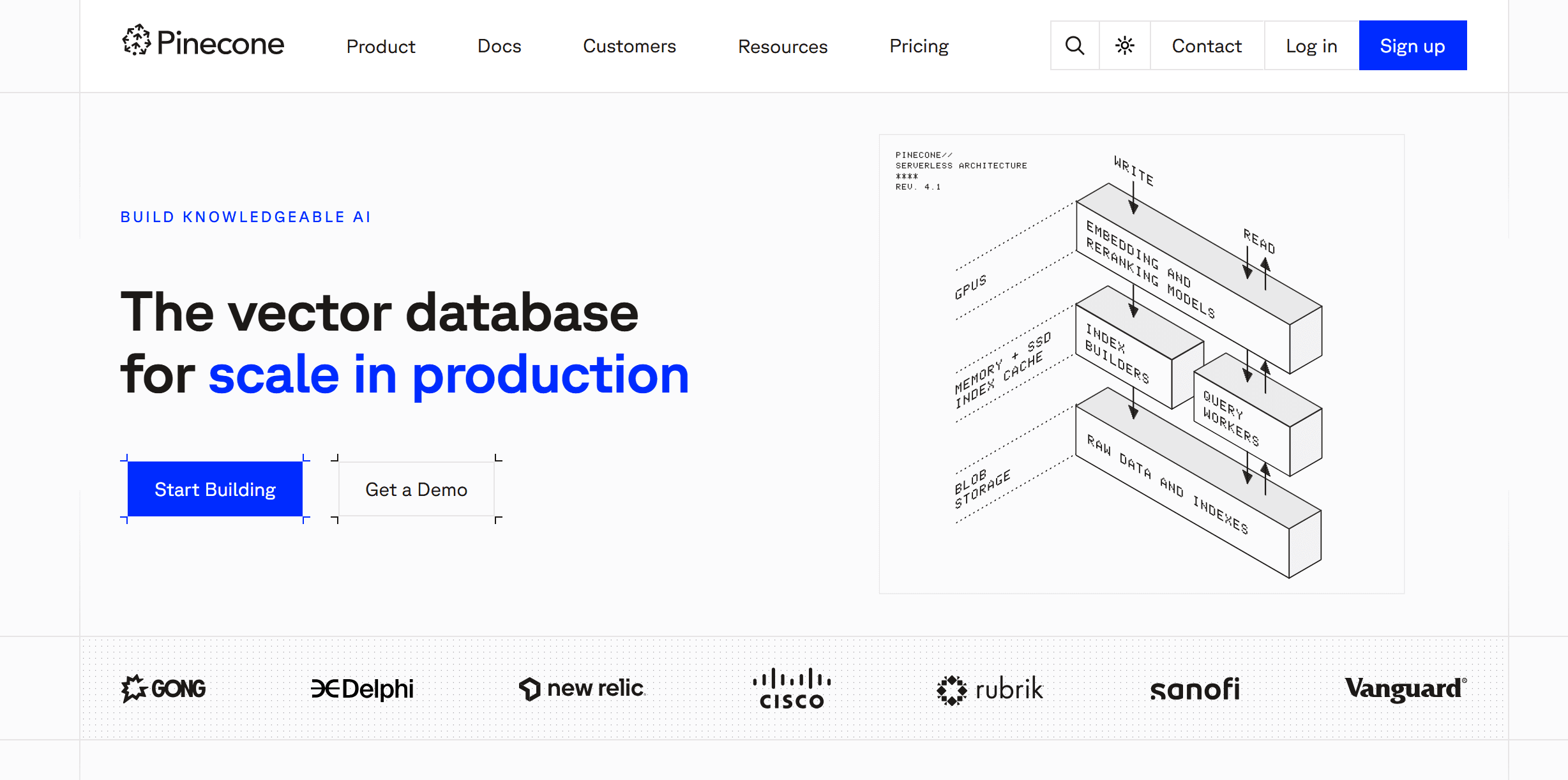Expand the Resources navigation menu
This screenshot has width=1568, height=780.
pos(782,46)
